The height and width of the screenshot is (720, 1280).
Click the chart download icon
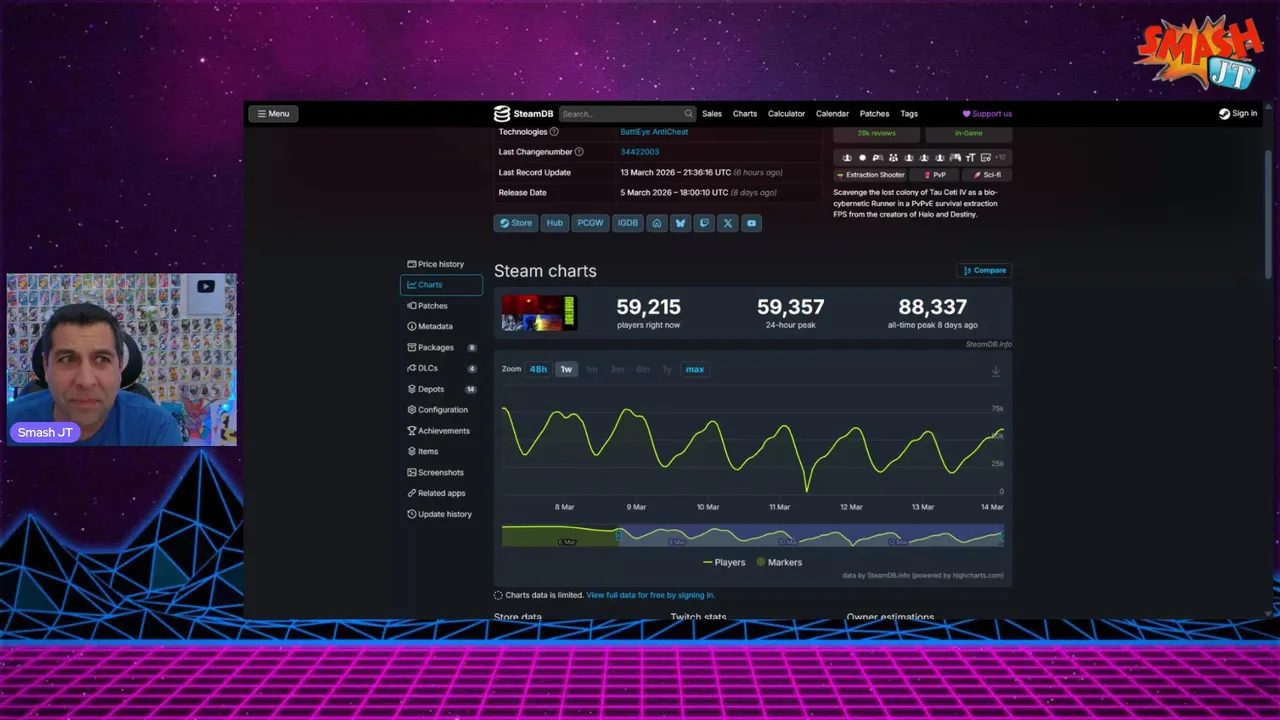point(995,371)
